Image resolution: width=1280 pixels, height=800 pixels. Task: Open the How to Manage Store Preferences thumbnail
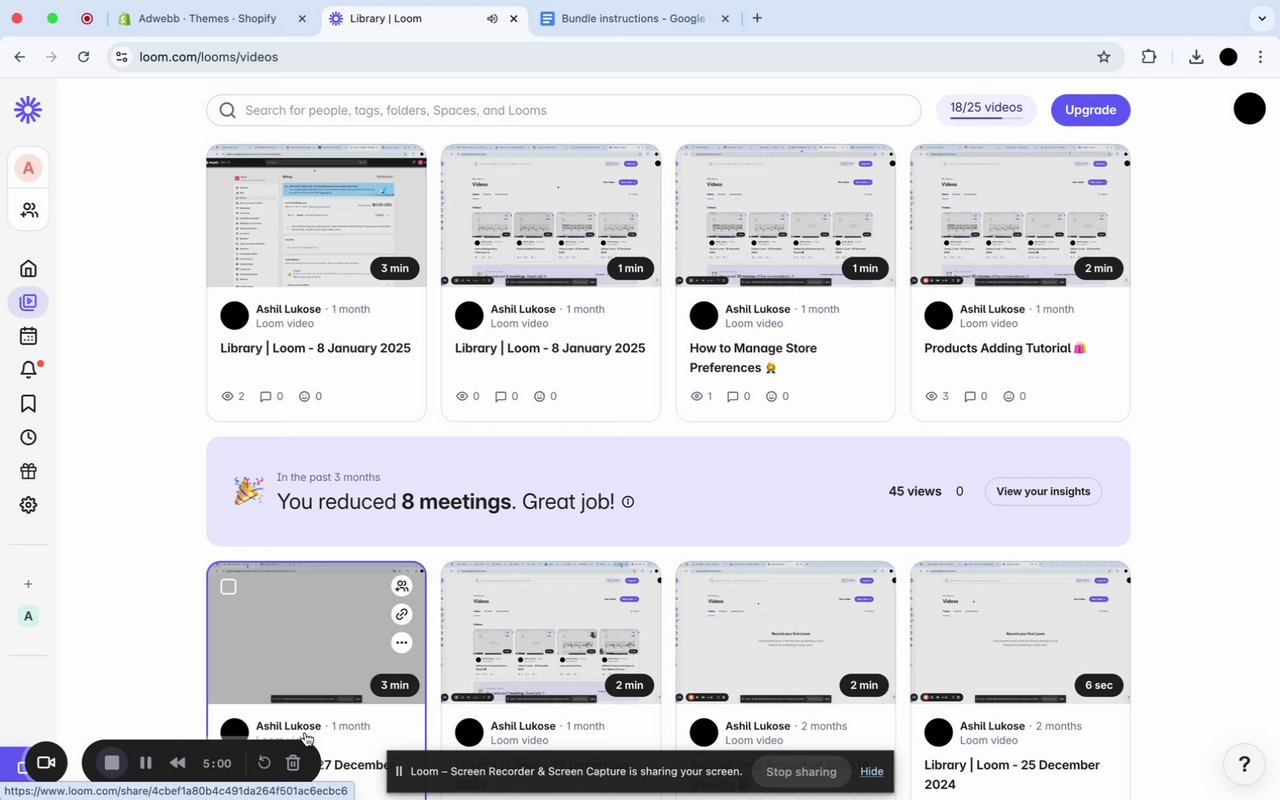coord(785,216)
